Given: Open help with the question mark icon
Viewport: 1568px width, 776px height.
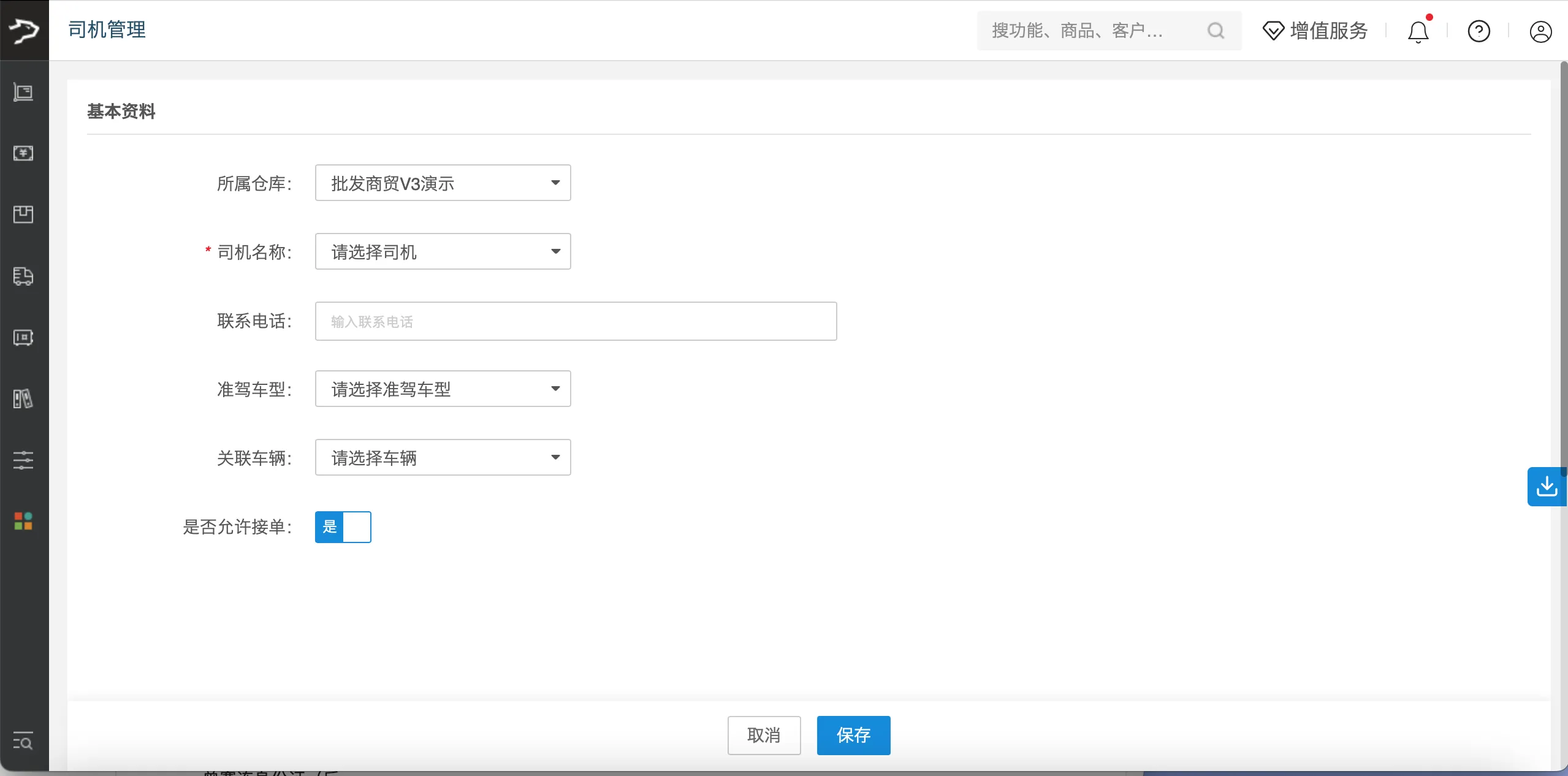Looking at the screenshot, I should point(1479,31).
